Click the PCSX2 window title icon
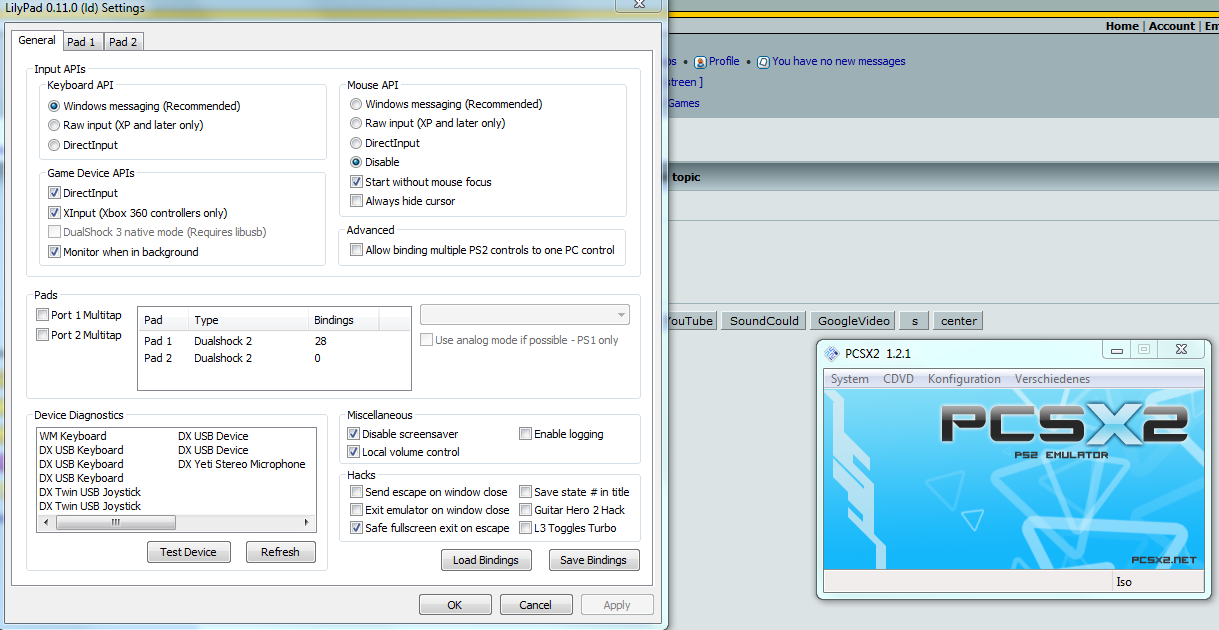This screenshot has width=1219, height=630. [830, 353]
